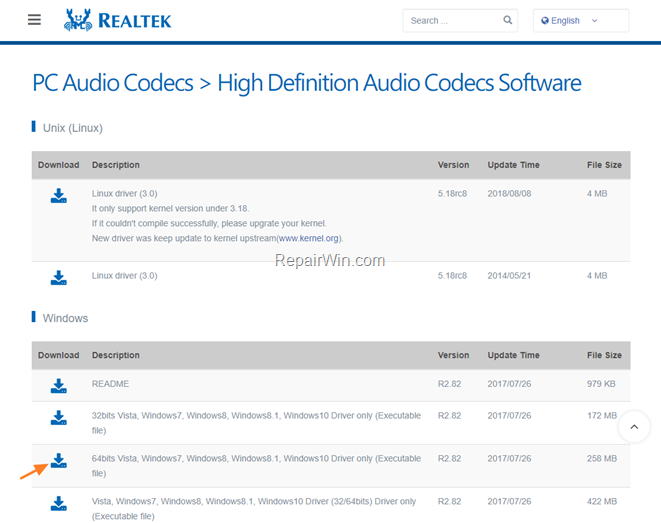The image size is (661, 523).
Task: Open the hamburger navigation menu
Action: coord(34,20)
